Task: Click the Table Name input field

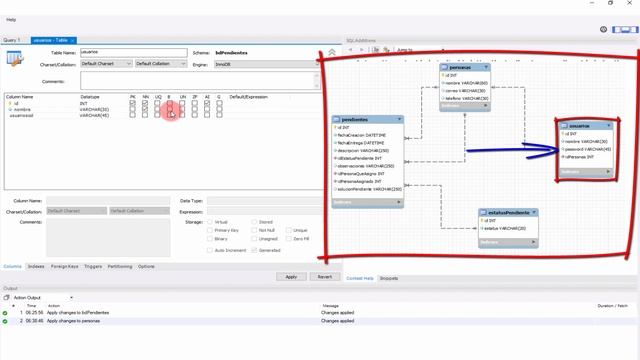Action: pos(134,52)
